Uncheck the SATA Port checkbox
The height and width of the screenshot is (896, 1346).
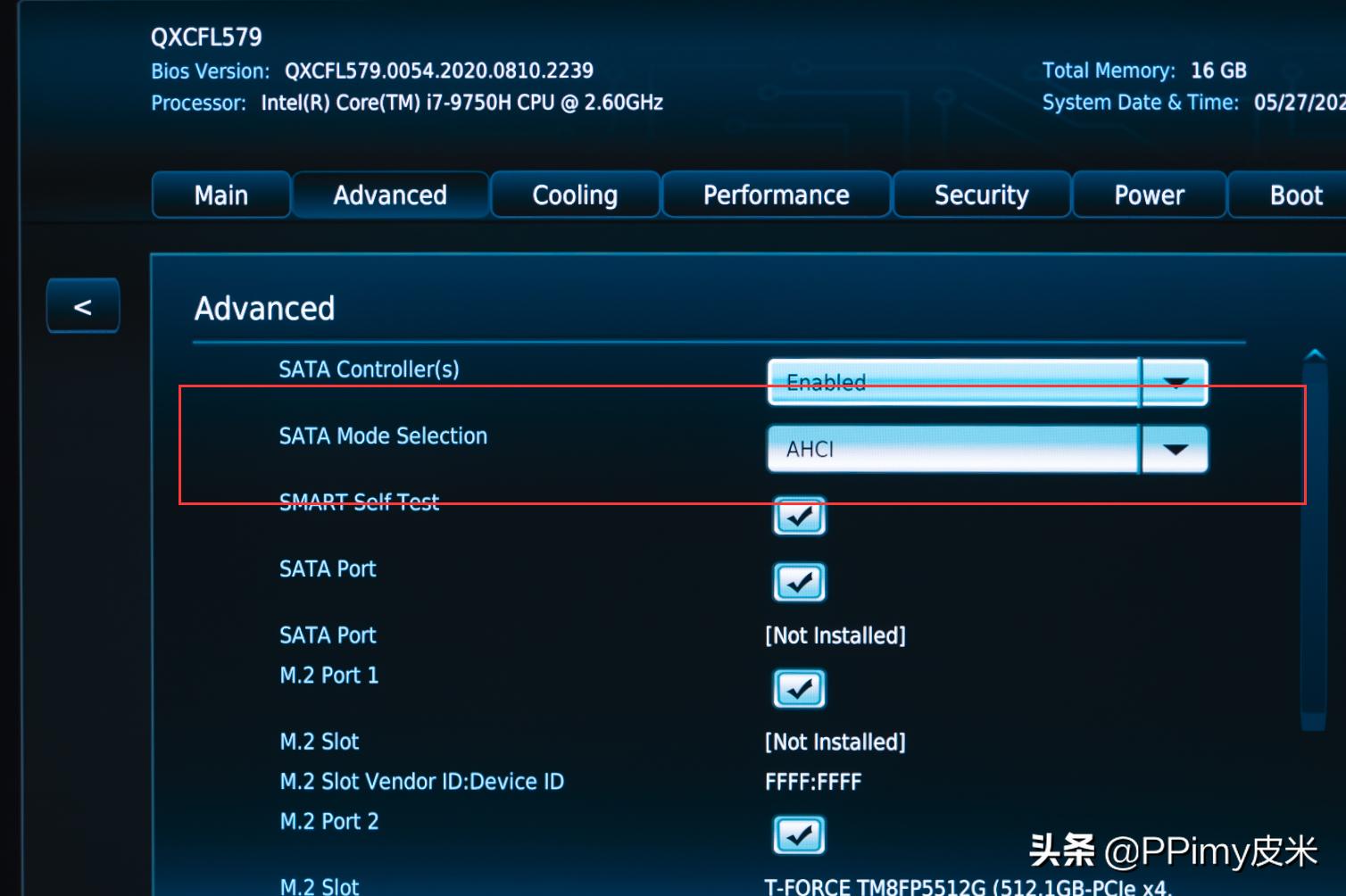coord(799,582)
